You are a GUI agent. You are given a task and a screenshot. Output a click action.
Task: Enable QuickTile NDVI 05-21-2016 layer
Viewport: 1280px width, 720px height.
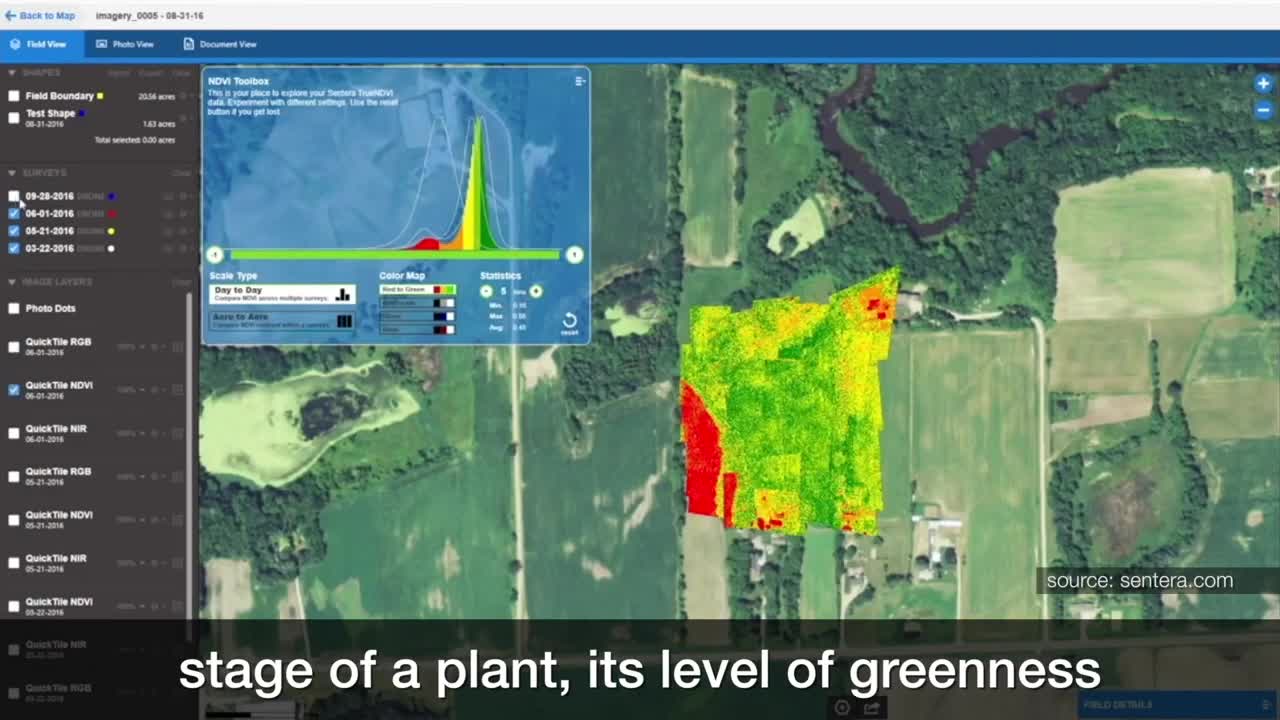(14, 520)
